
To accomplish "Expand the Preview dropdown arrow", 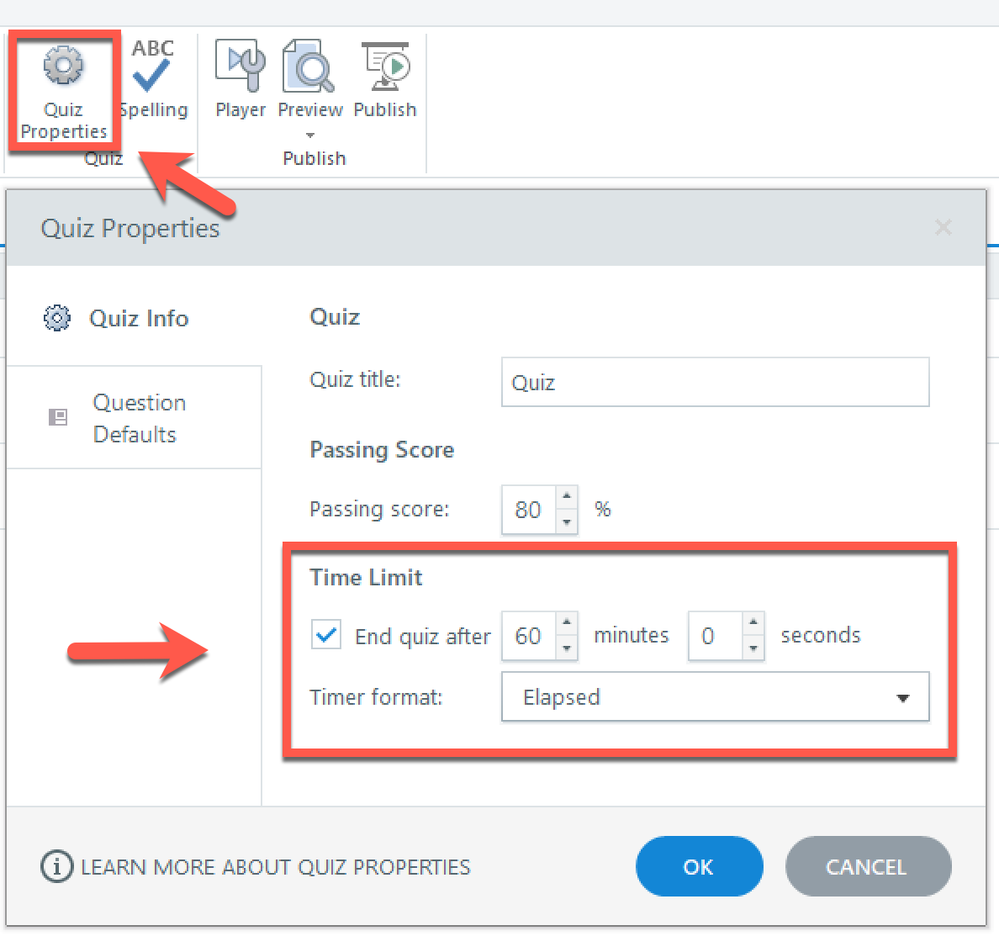I will (310, 135).
